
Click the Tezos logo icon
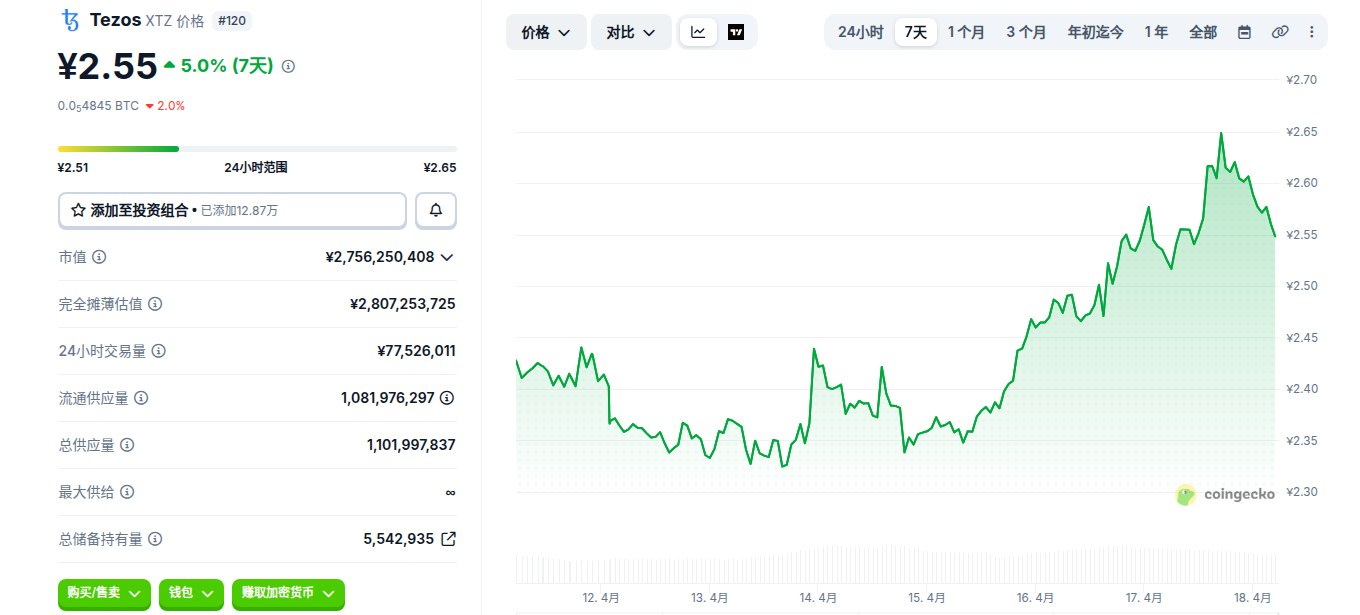pyautogui.click(x=70, y=20)
